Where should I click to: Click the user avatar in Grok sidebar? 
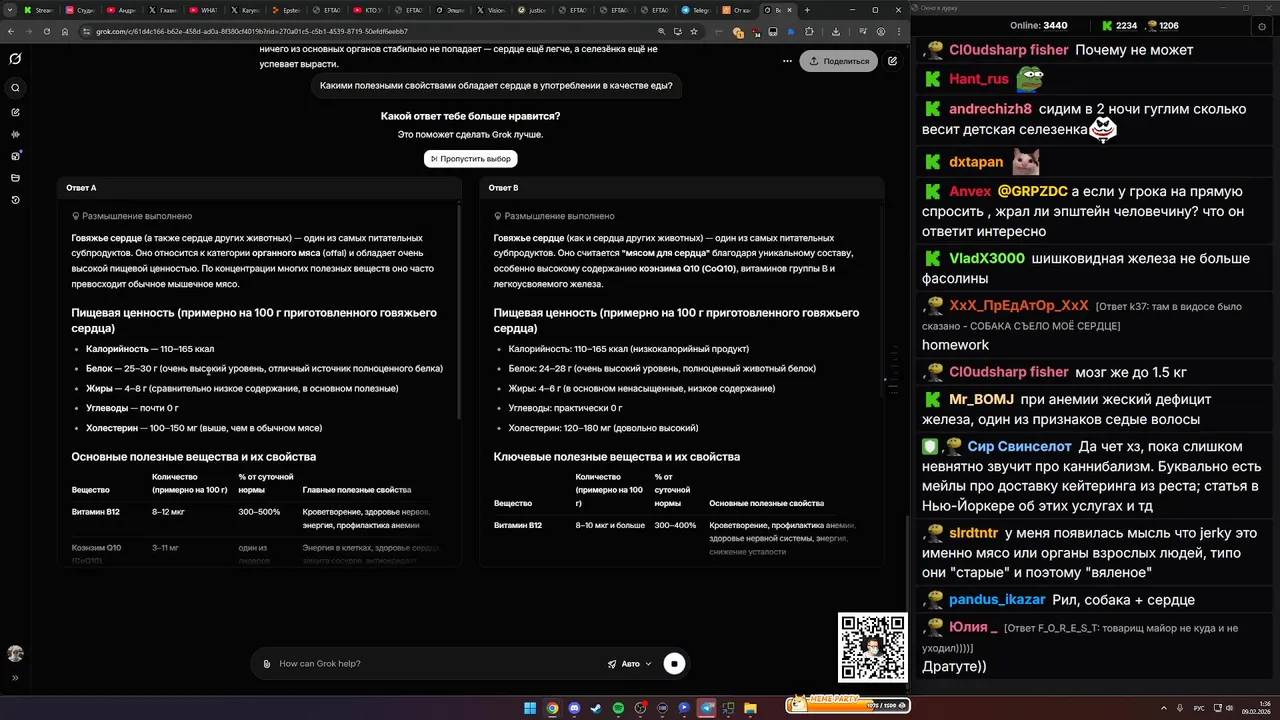coord(15,653)
